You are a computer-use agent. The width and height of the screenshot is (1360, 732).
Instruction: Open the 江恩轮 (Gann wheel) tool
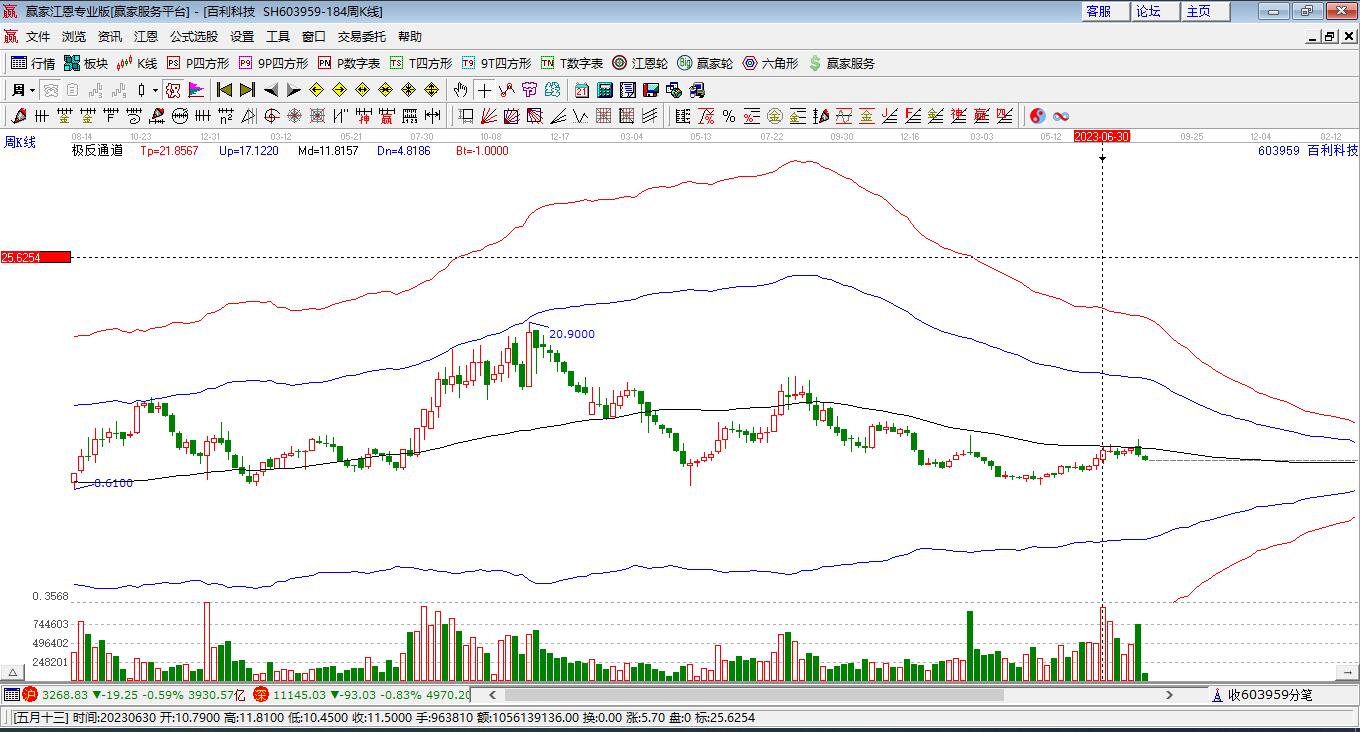tap(640, 63)
